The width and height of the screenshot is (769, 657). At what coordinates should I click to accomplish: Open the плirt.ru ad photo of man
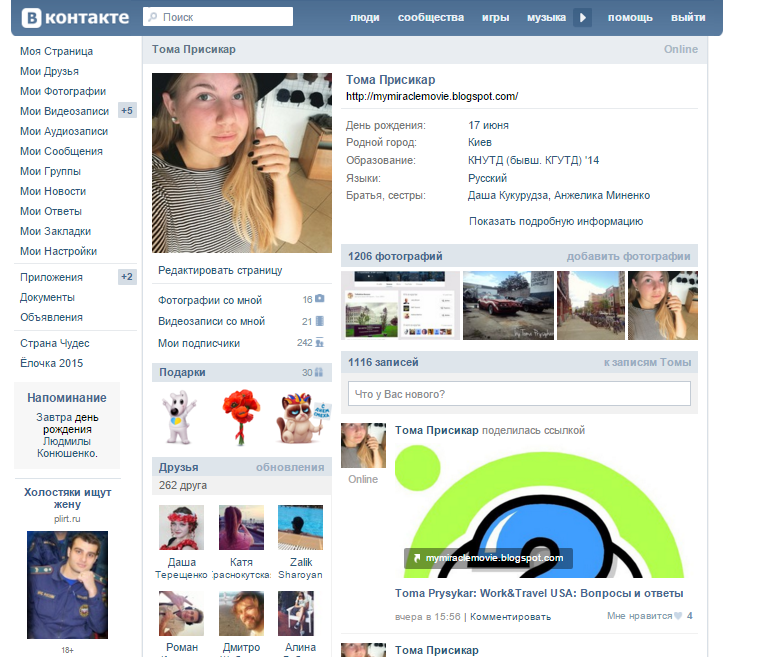67,584
